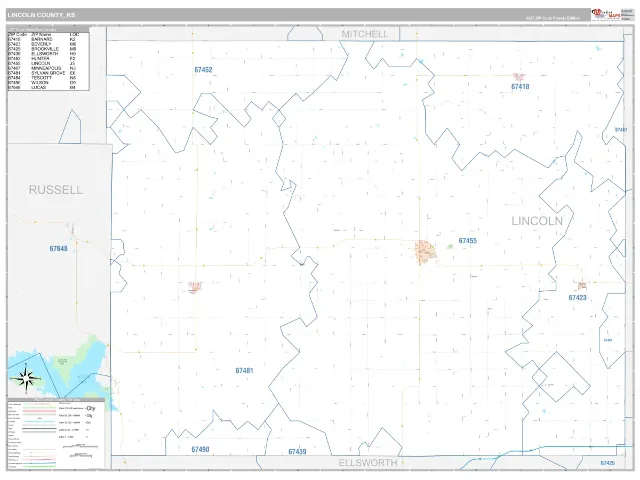This screenshot has height=480, width=640.
Task: Select the TESCOTT row in ZIP index
Action: click(x=42, y=78)
